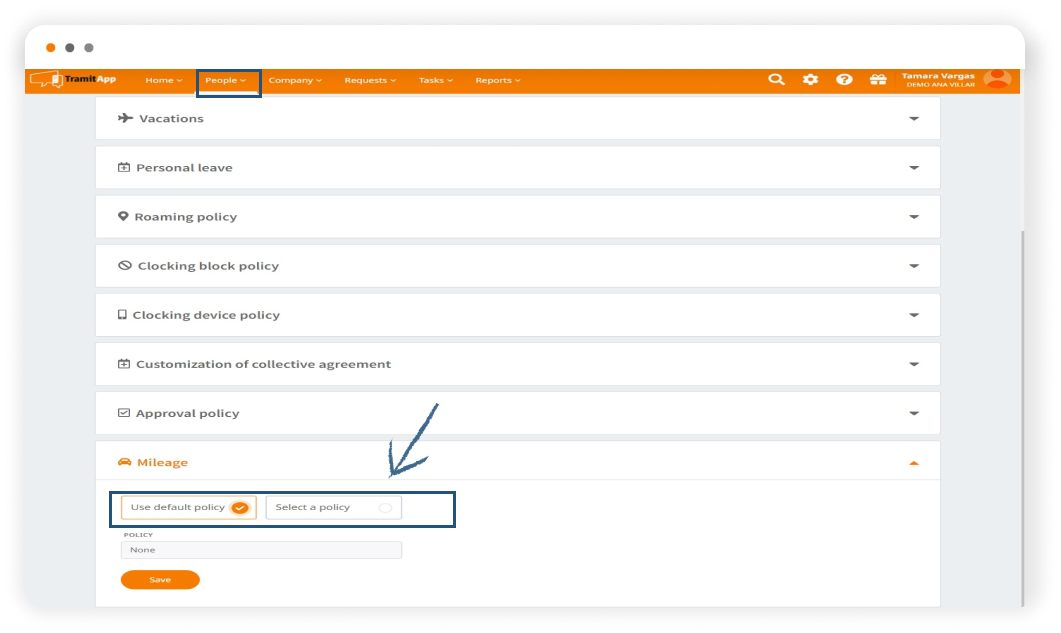Click Tamara Vargas user avatar
Screen dimensions: 1061x633
coord(997,79)
